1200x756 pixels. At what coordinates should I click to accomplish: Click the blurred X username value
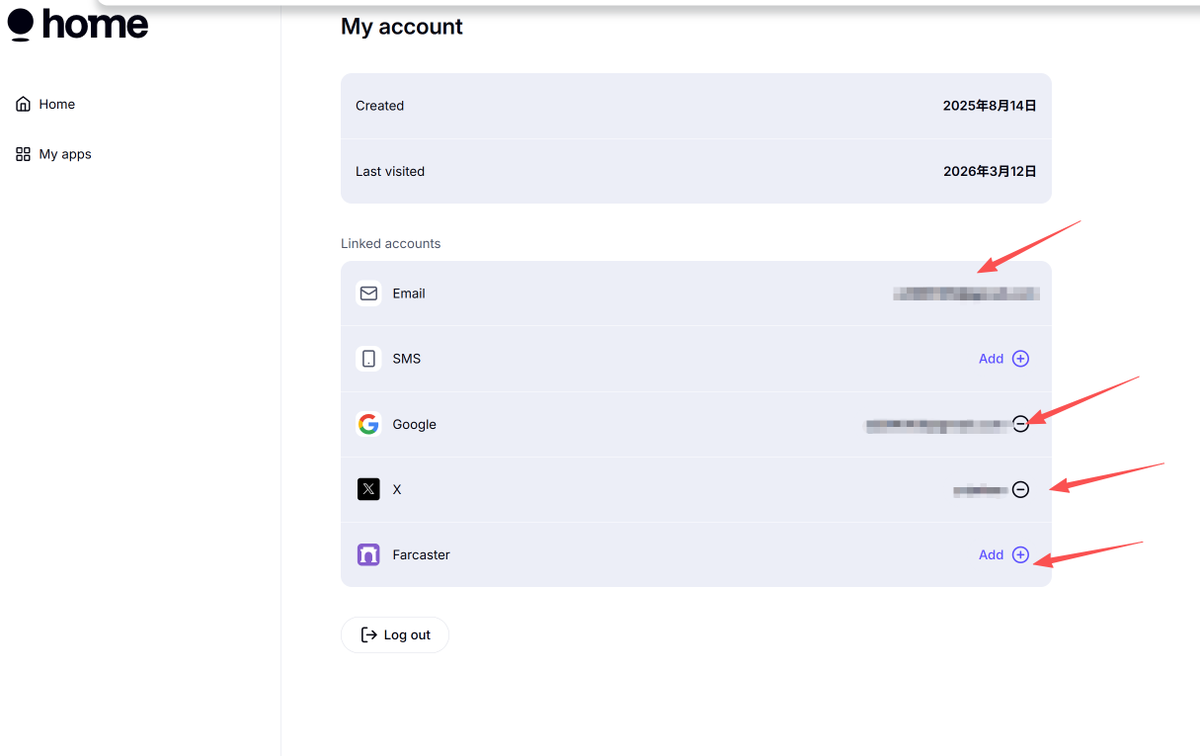pos(979,490)
